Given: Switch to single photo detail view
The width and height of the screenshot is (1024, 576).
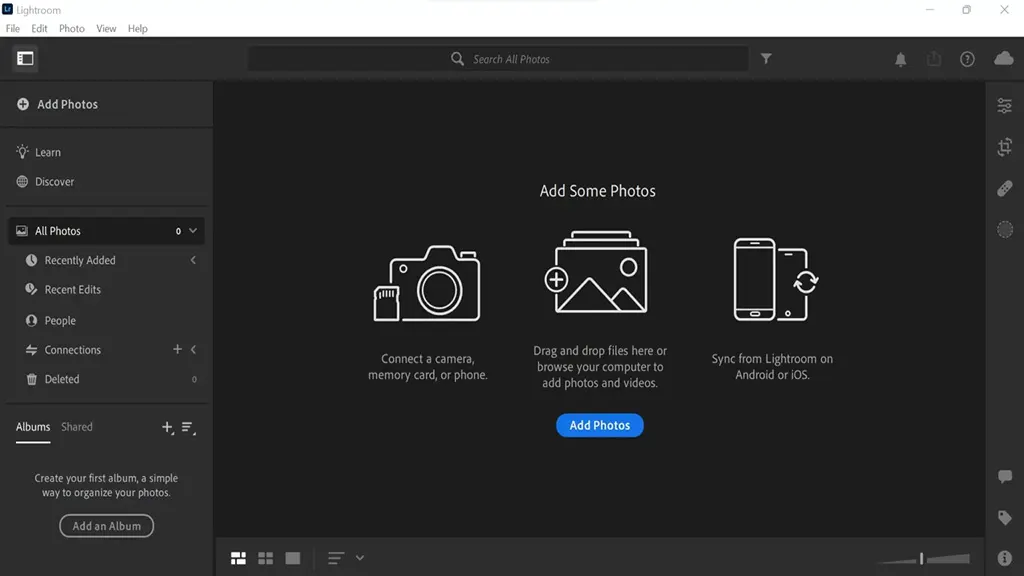Looking at the screenshot, I should click(293, 558).
